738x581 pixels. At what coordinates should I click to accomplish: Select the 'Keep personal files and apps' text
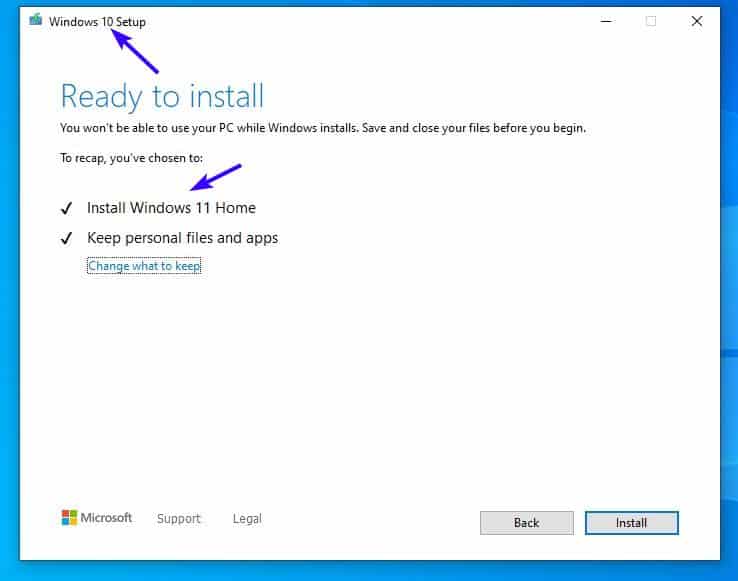tap(183, 238)
